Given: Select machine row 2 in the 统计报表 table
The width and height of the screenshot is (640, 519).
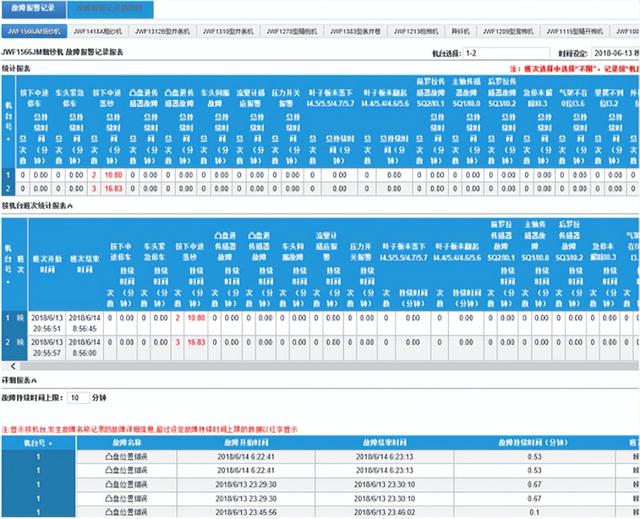Looking at the screenshot, I should 8,189.
